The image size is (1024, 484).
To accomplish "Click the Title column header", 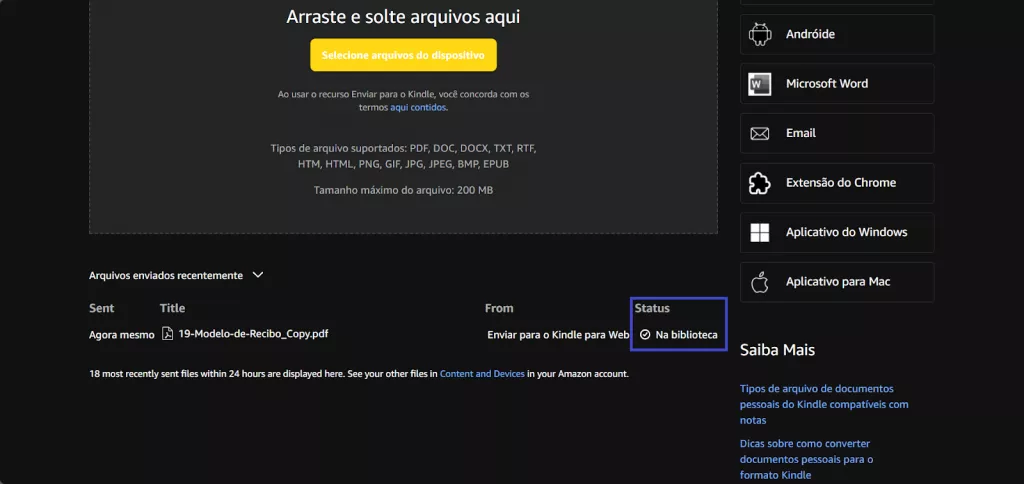I will [x=172, y=308].
